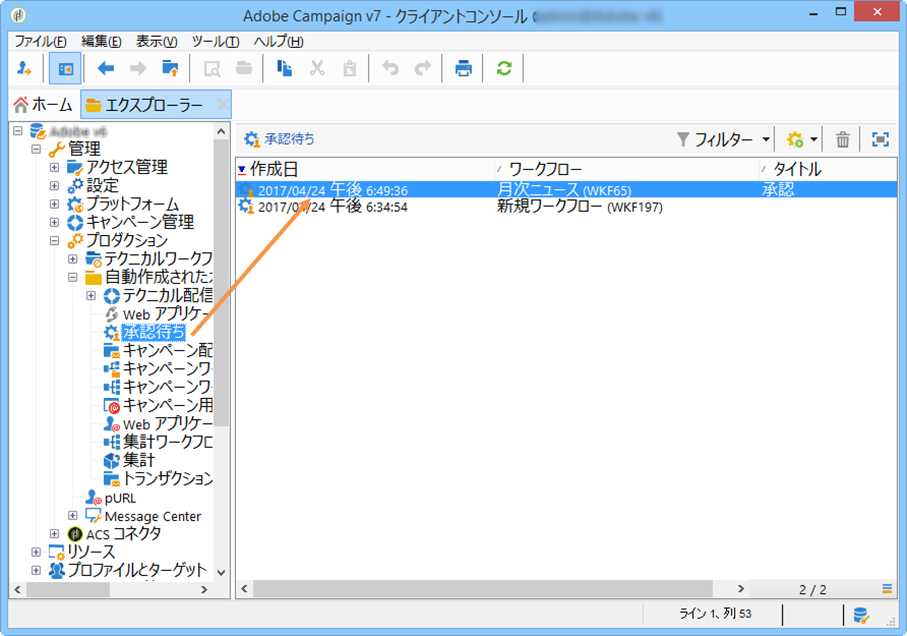Click the database status icon in status bar
This screenshot has height=636, width=907.
[x=861, y=615]
